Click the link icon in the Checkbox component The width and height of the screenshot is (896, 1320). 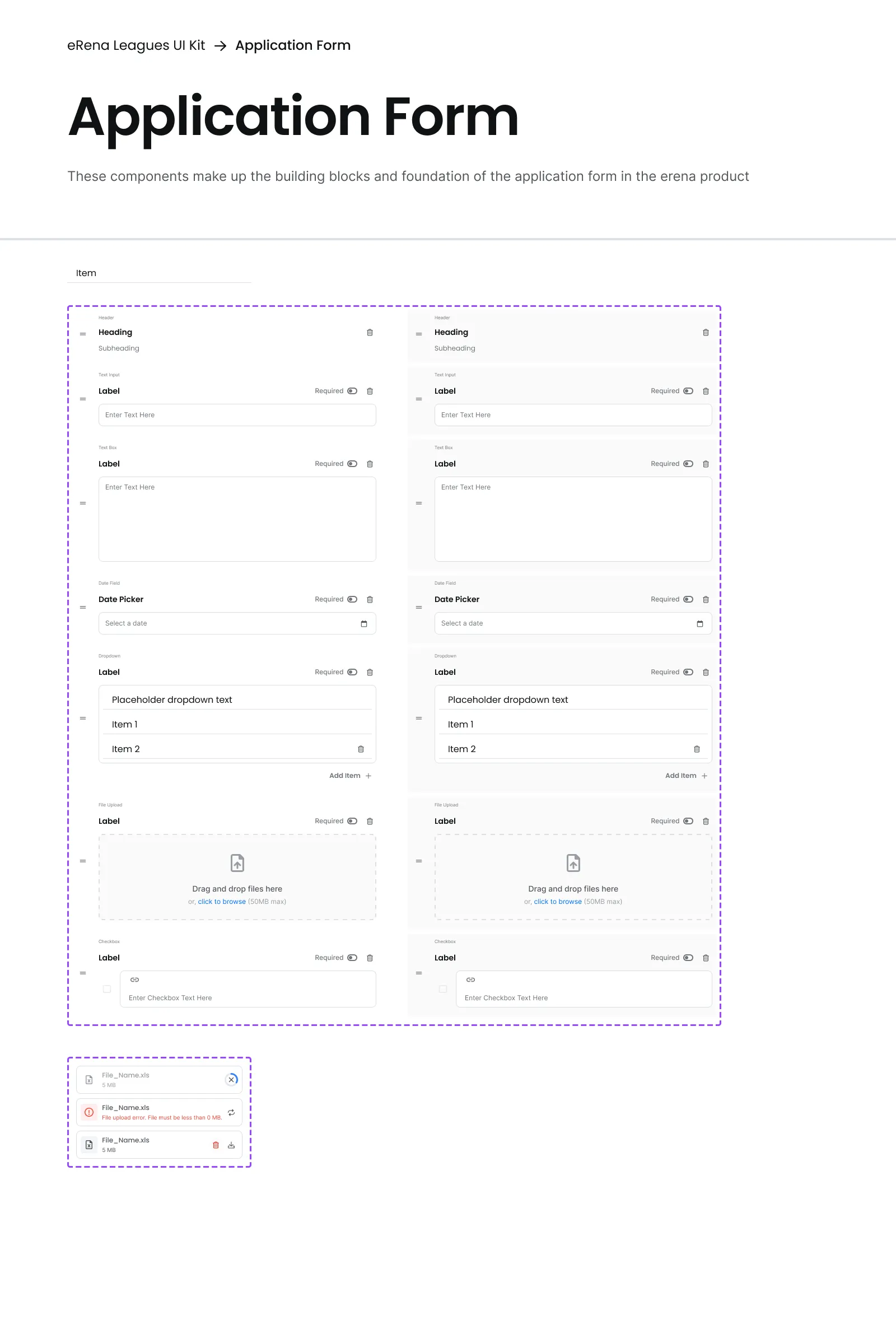(x=135, y=979)
